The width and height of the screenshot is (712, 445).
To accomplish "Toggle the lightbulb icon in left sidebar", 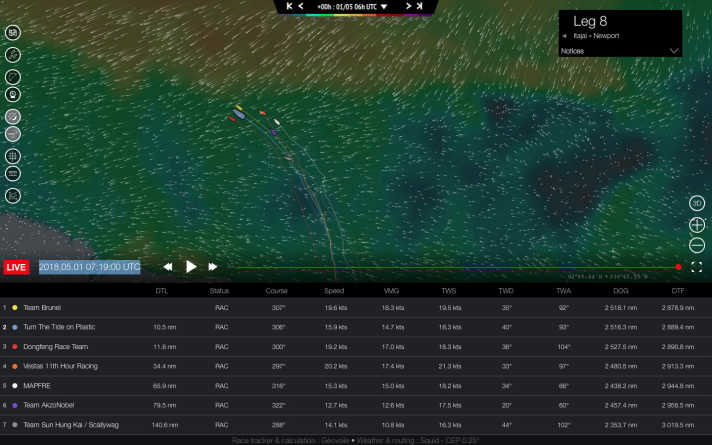I will 14,95.
